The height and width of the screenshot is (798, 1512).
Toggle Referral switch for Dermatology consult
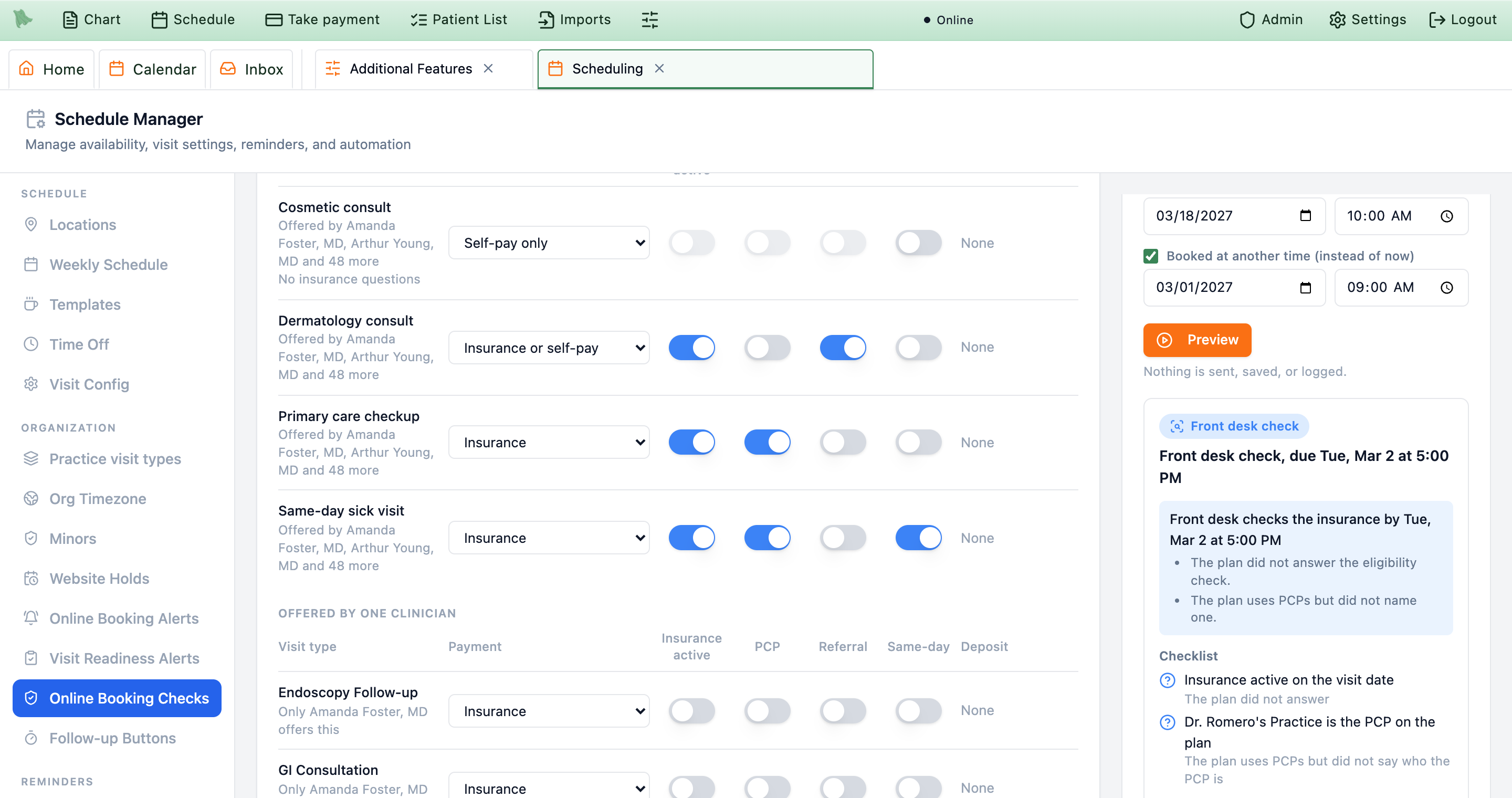point(843,348)
